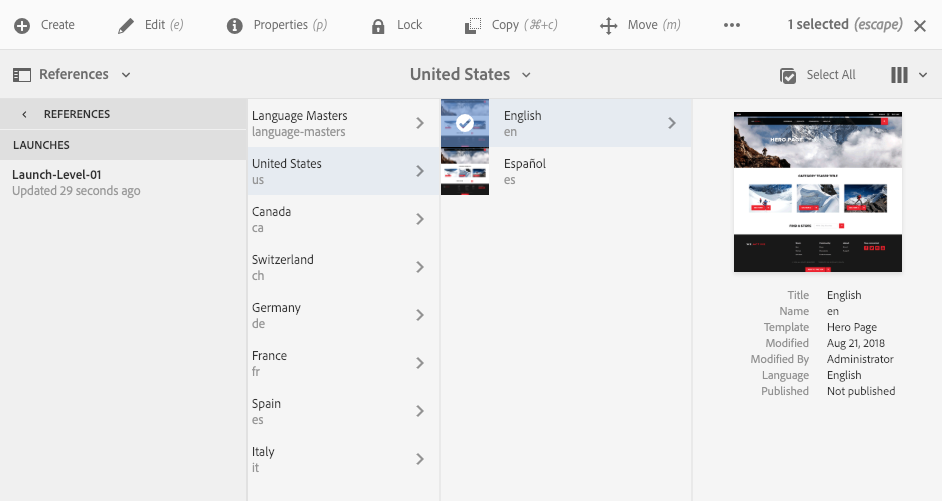
Task: Go back using References back arrow
Action: tap(24, 114)
